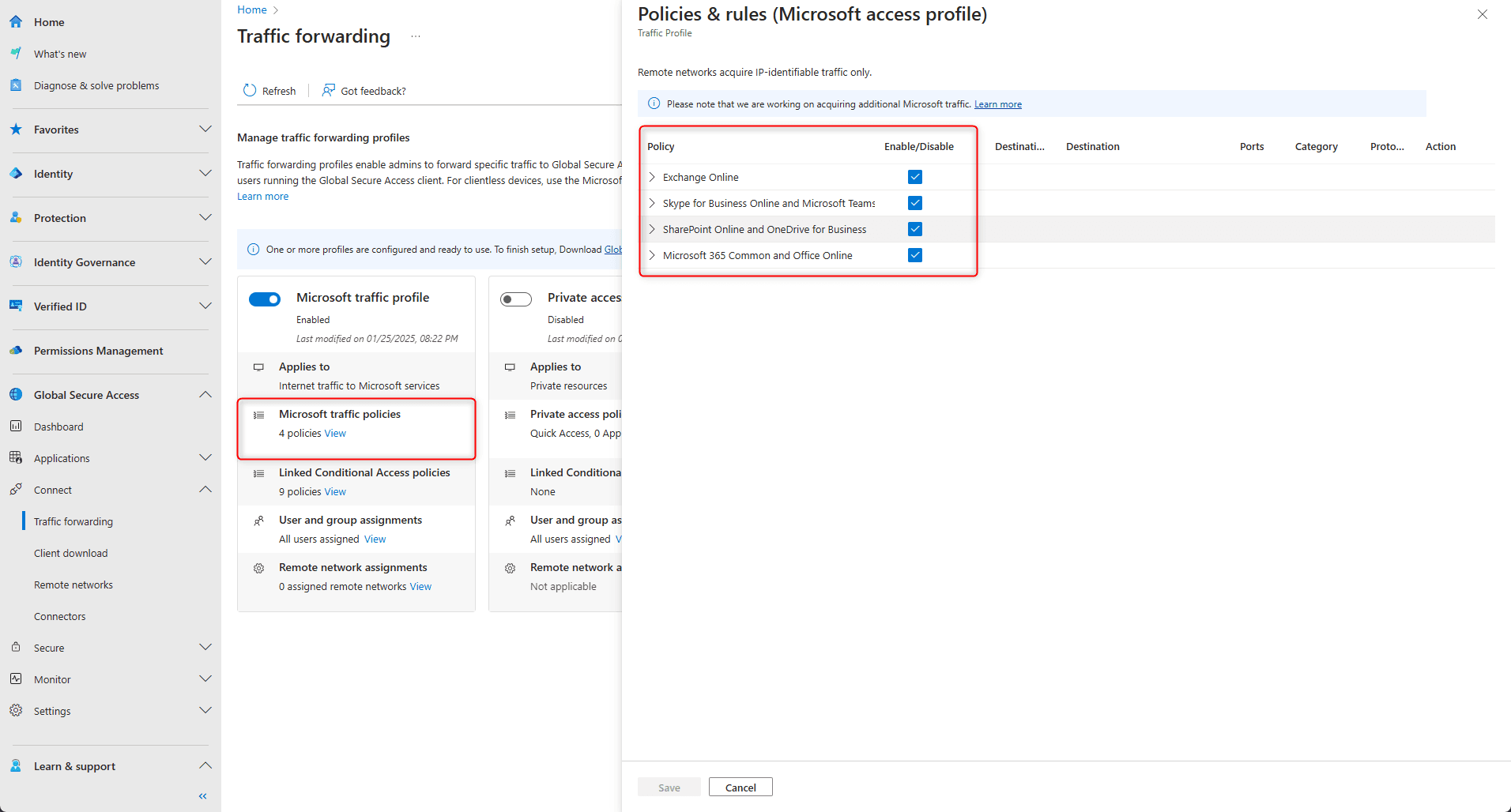Click the Settings gear icon in sidebar
Screen dimensions: 1511x812
[16, 710]
